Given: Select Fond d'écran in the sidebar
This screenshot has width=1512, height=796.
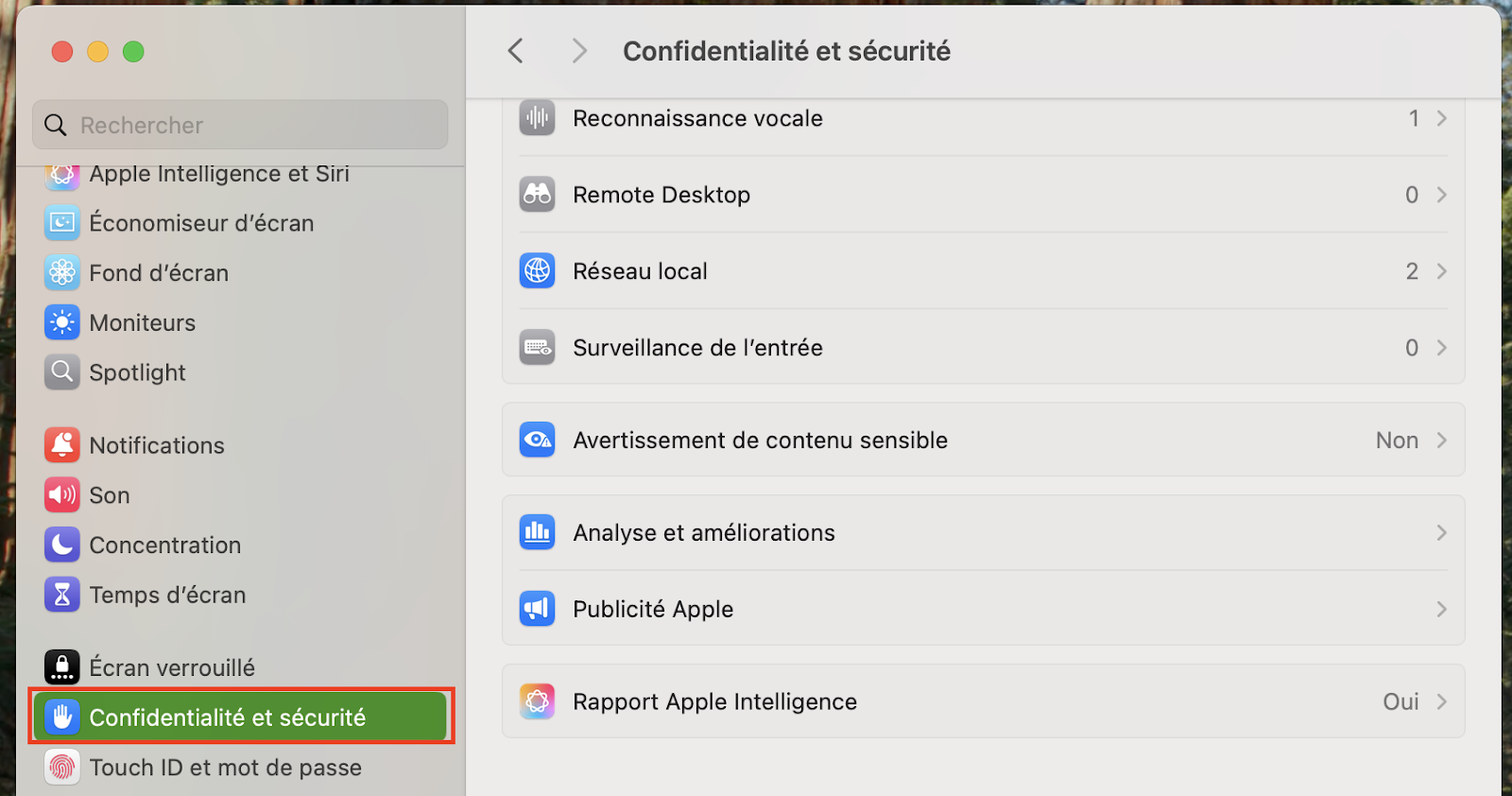Looking at the screenshot, I should click(159, 272).
